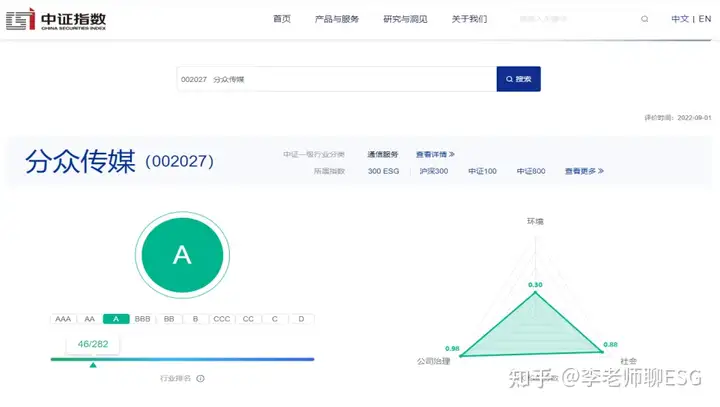Select the CC rating box
This screenshot has height=407, width=720.
tap(248, 319)
